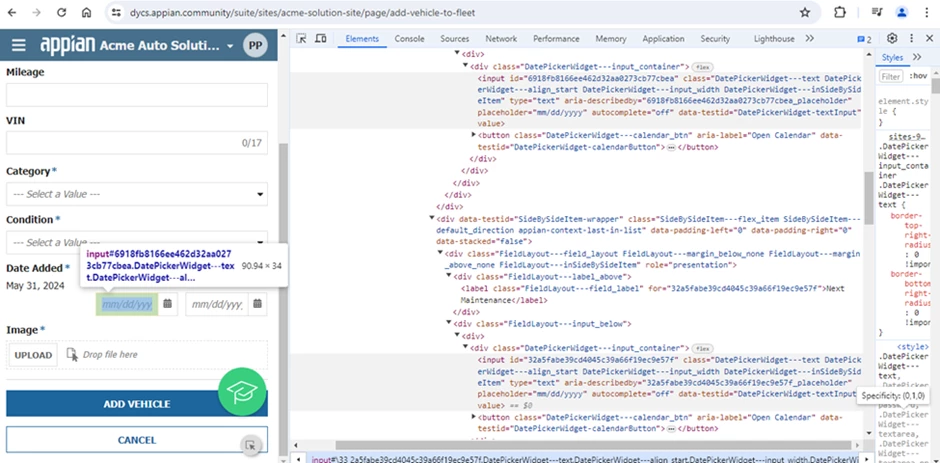The width and height of the screenshot is (940, 463).
Task: Click the Next Maintenance date input
Action: (217, 304)
